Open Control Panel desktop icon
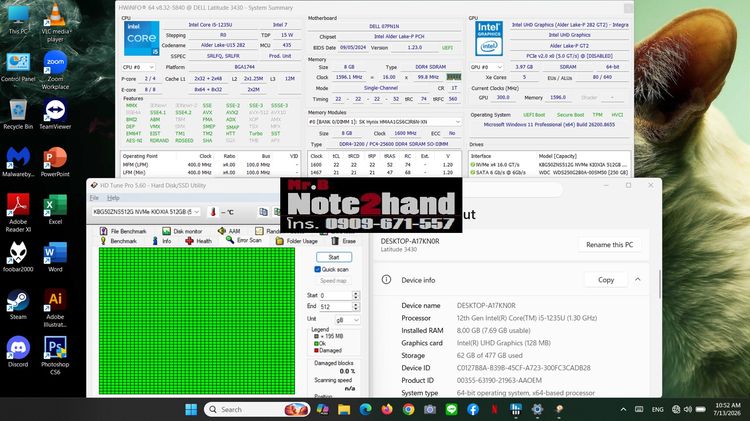 point(18,67)
